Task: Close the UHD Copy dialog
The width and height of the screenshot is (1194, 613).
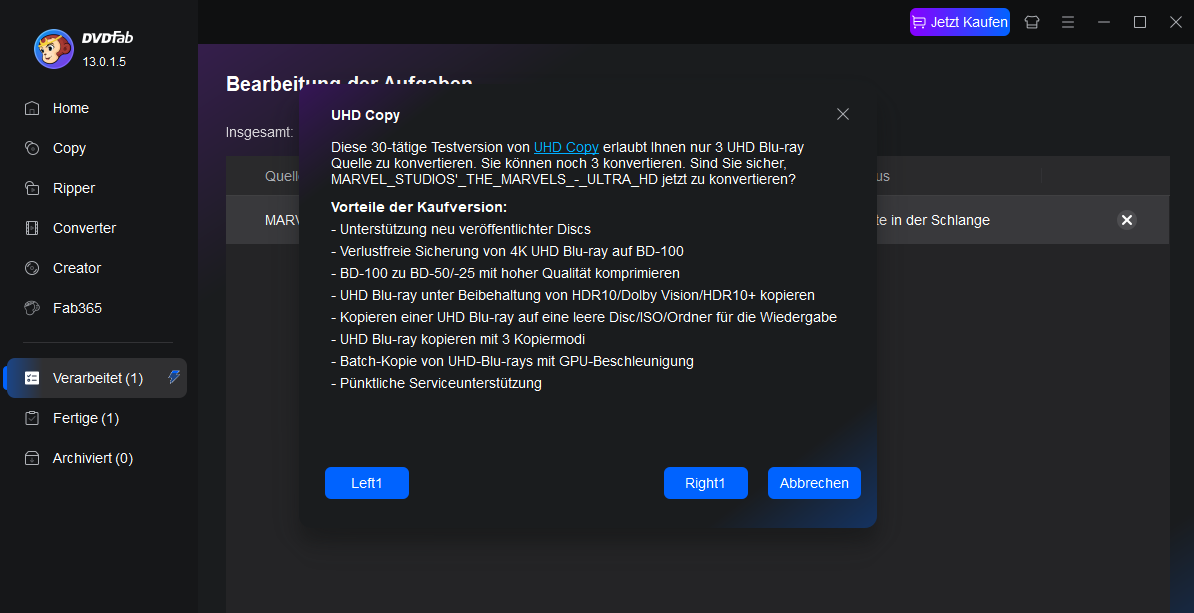Action: coord(843,114)
